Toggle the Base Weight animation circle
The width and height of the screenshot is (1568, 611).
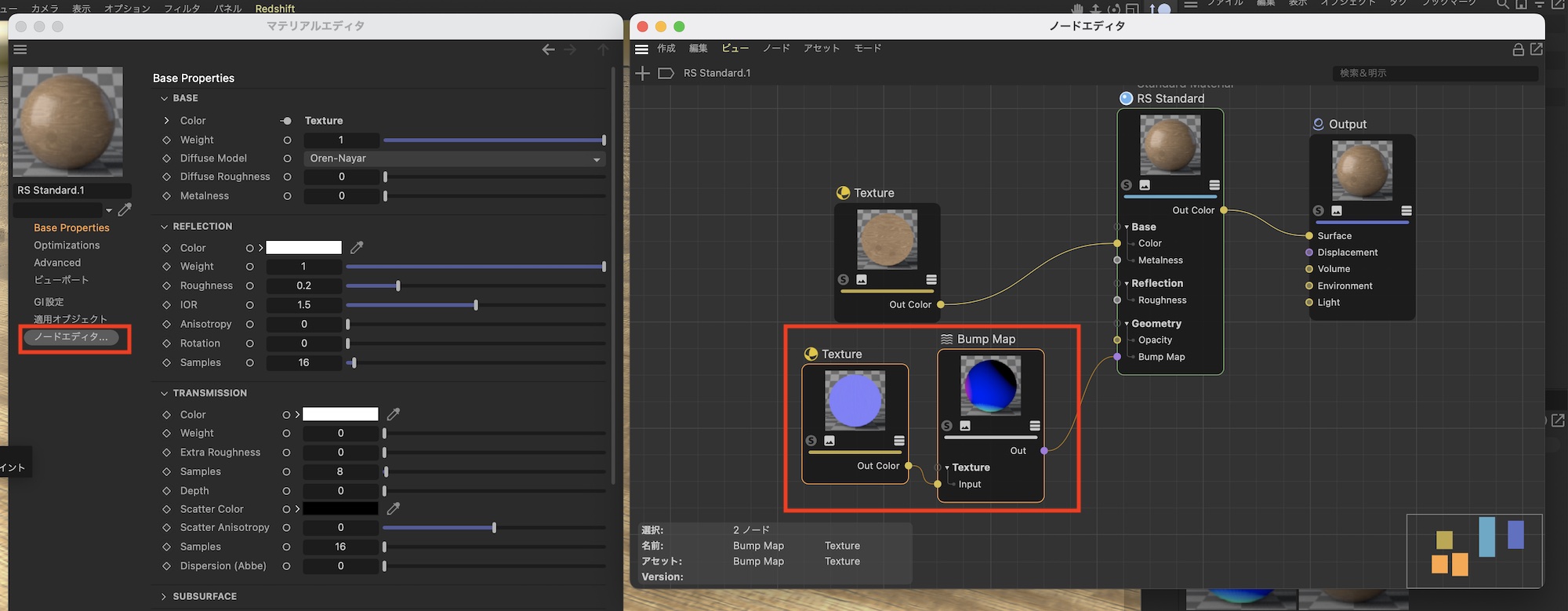point(287,140)
